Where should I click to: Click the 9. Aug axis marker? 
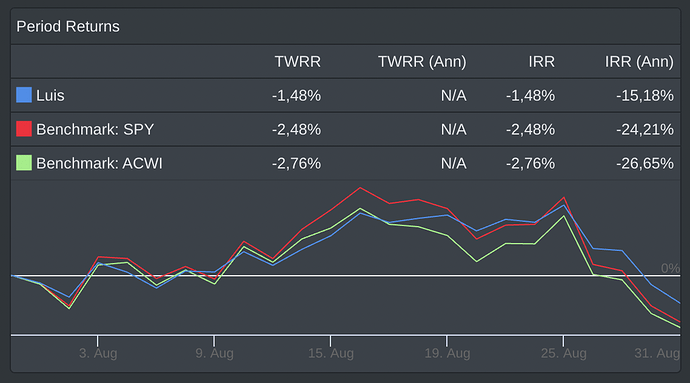pos(214,353)
